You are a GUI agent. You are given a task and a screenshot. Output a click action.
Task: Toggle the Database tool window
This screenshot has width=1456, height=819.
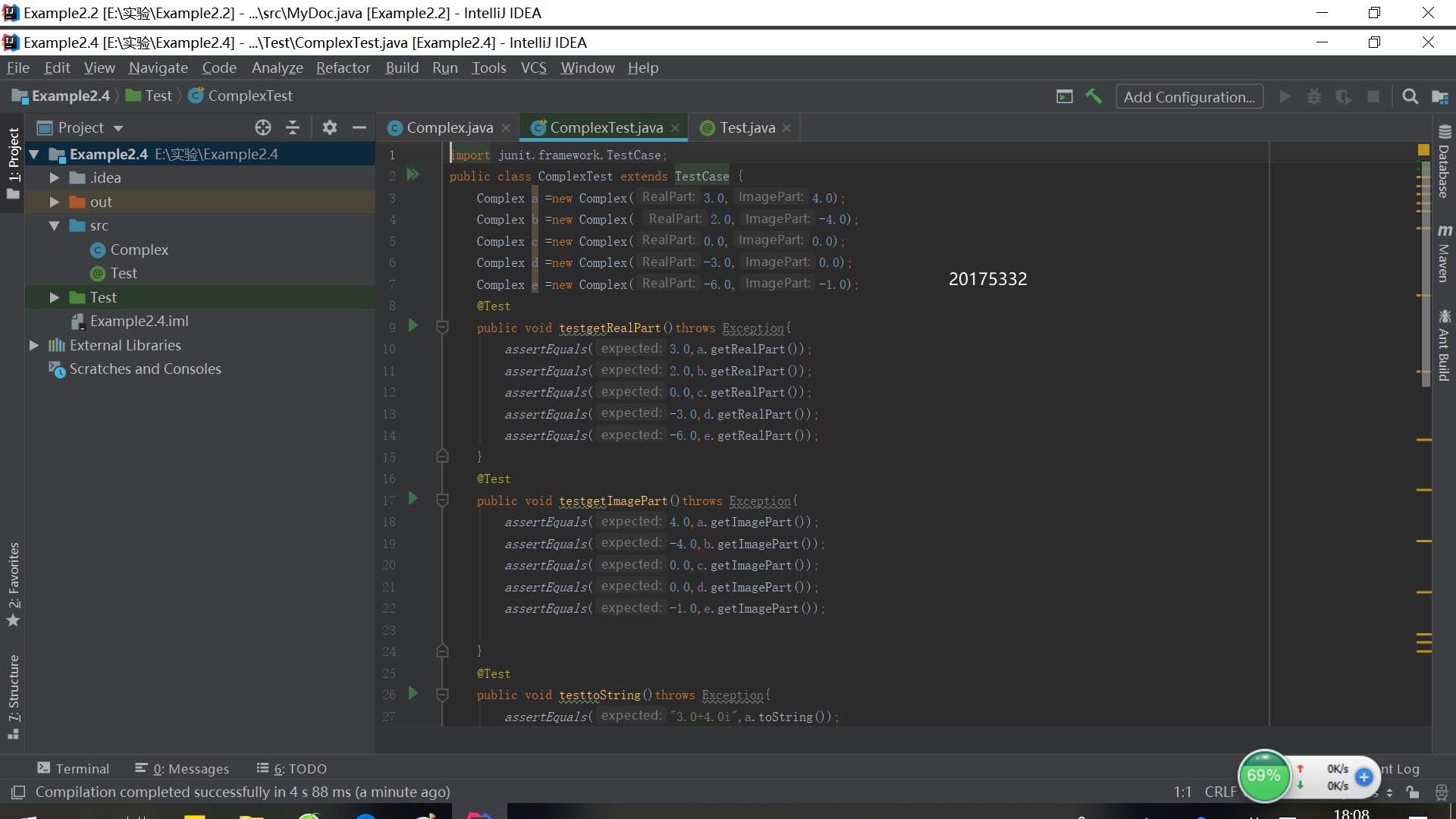pyautogui.click(x=1444, y=162)
